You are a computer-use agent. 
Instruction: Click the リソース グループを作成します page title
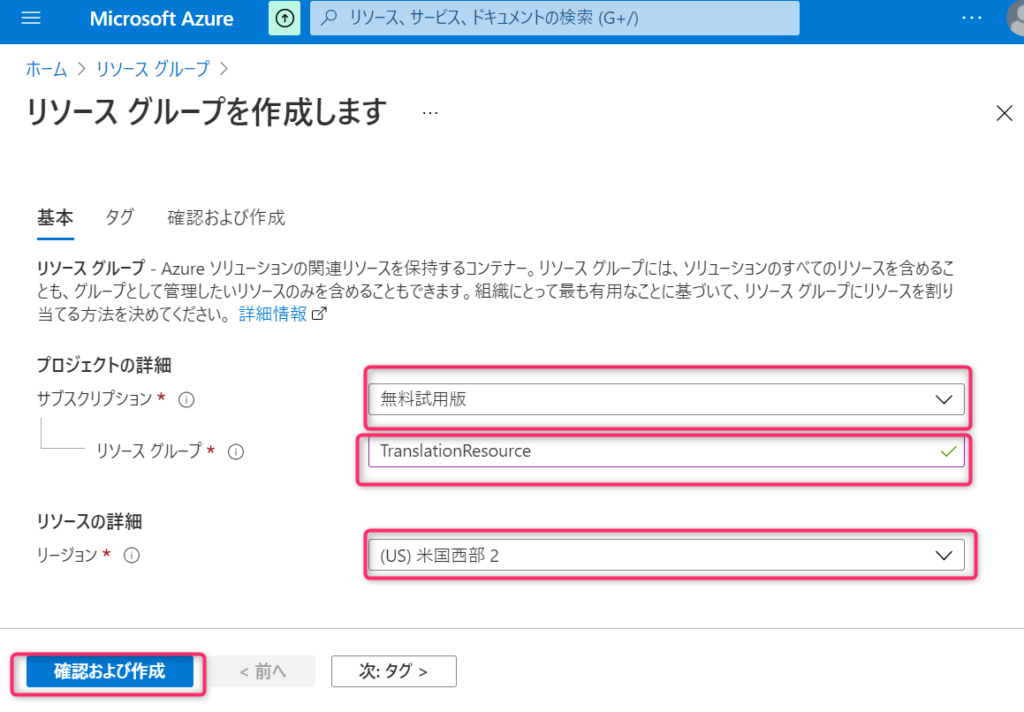point(206,112)
